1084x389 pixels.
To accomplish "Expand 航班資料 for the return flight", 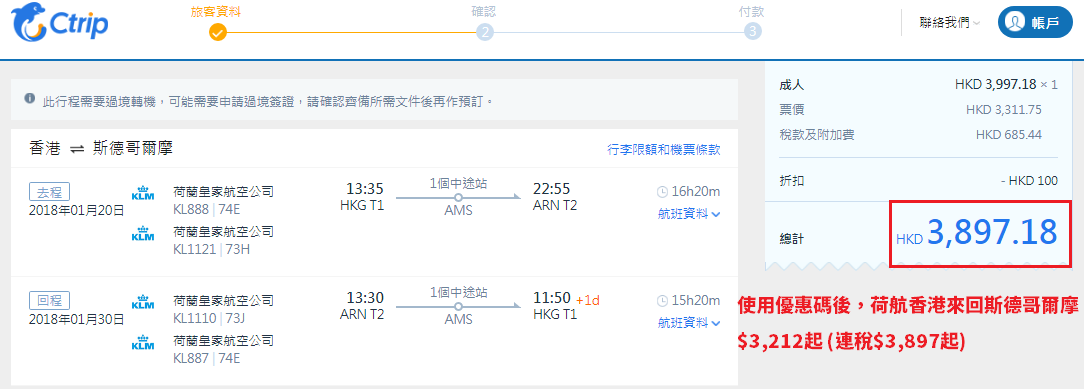I will [689, 323].
